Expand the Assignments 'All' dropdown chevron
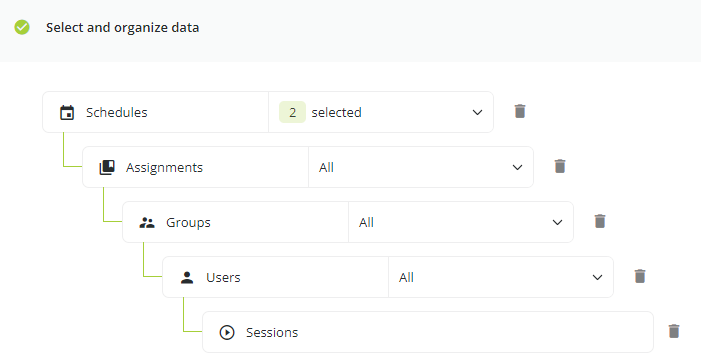Image resolution: width=701 pixels, height=362 pixels. click(x=517, y=168)
